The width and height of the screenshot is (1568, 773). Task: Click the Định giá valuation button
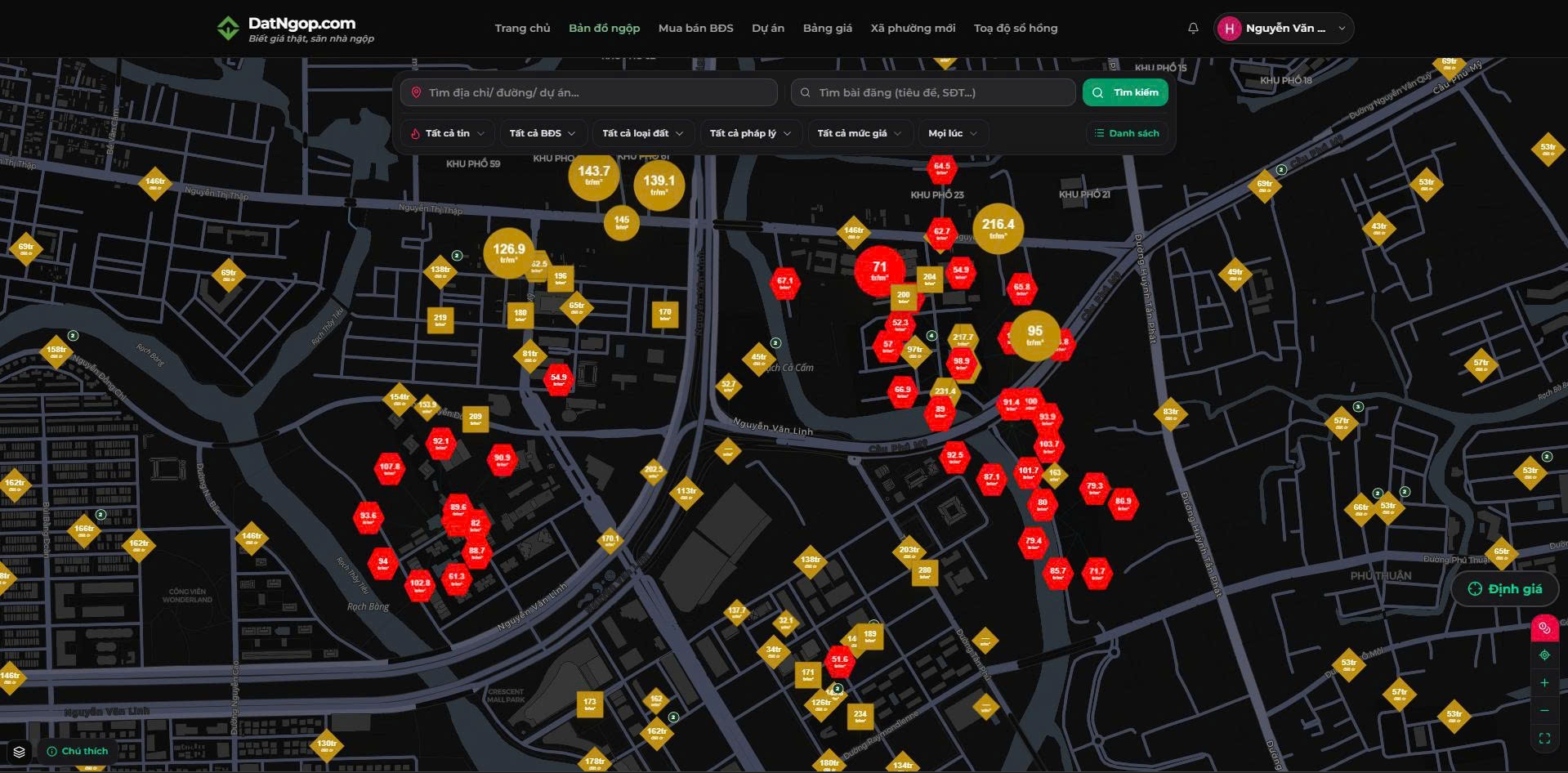(x=1505, y=589)
